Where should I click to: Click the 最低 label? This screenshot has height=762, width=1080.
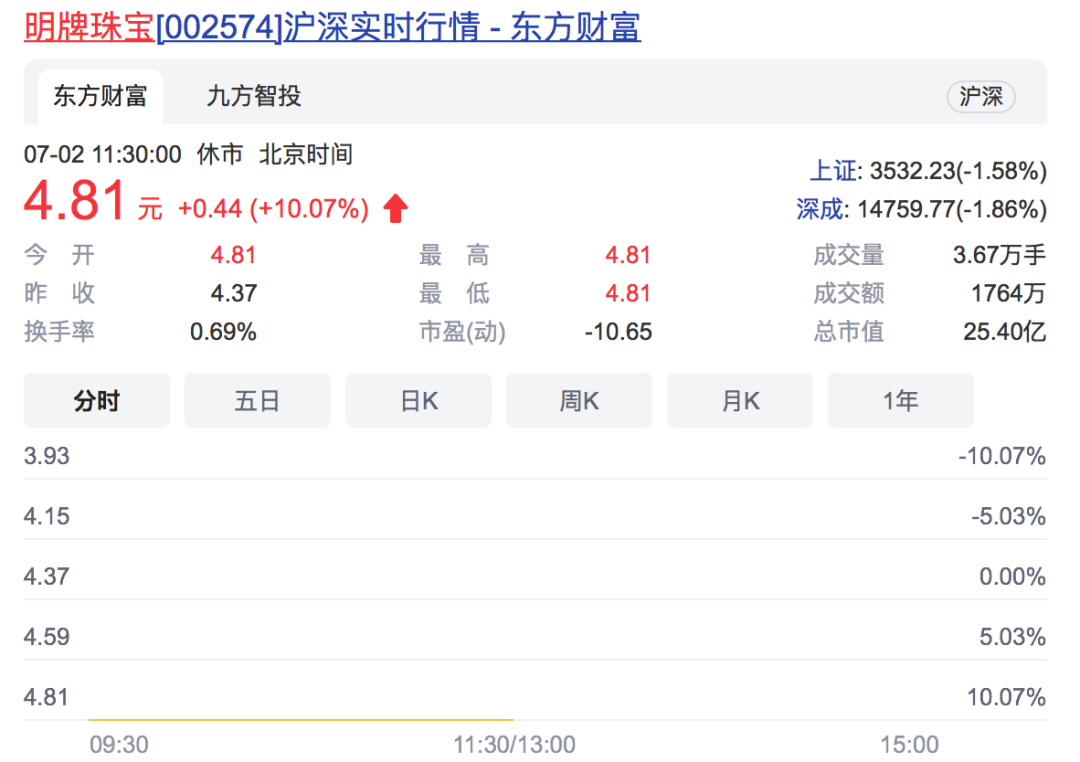454,294
